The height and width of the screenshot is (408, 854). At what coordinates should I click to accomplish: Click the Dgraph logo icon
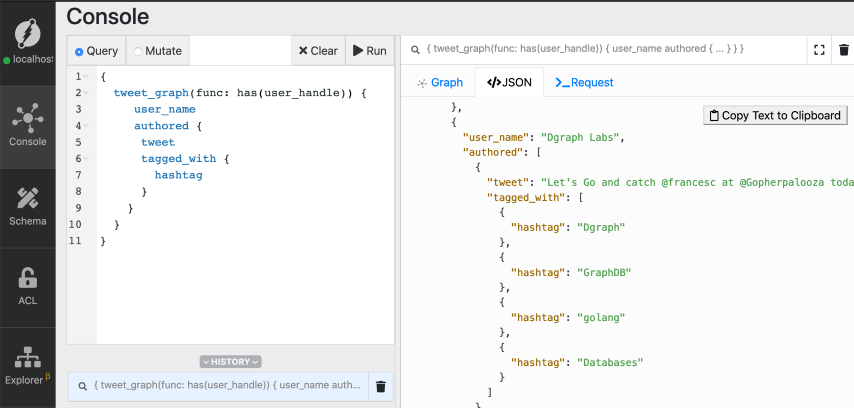pos(27,34)
